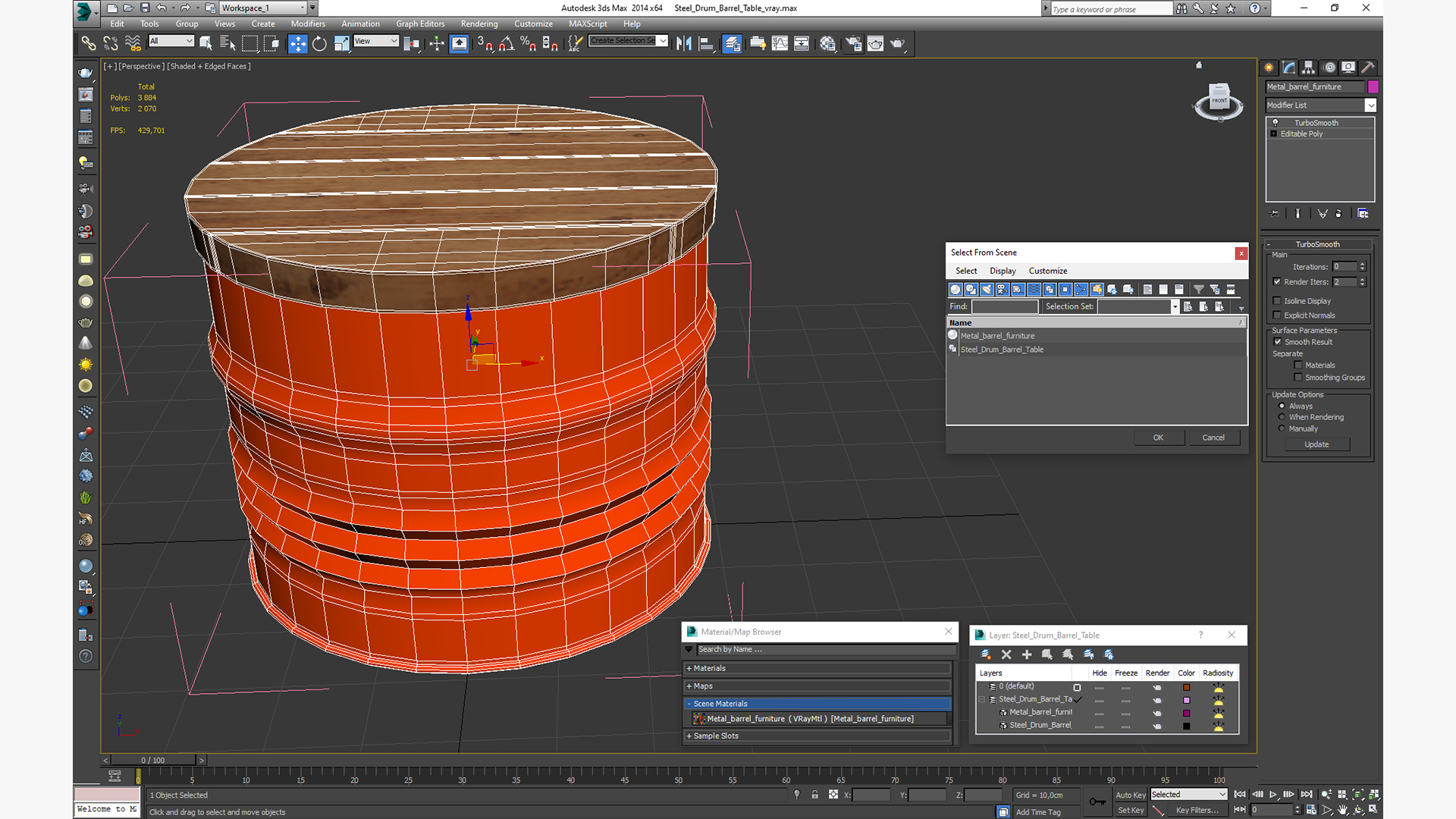Screen dimensions: 1456x819
Task: Click the Set Key button
Action: pyautogui.click(x=1130, y=810)
